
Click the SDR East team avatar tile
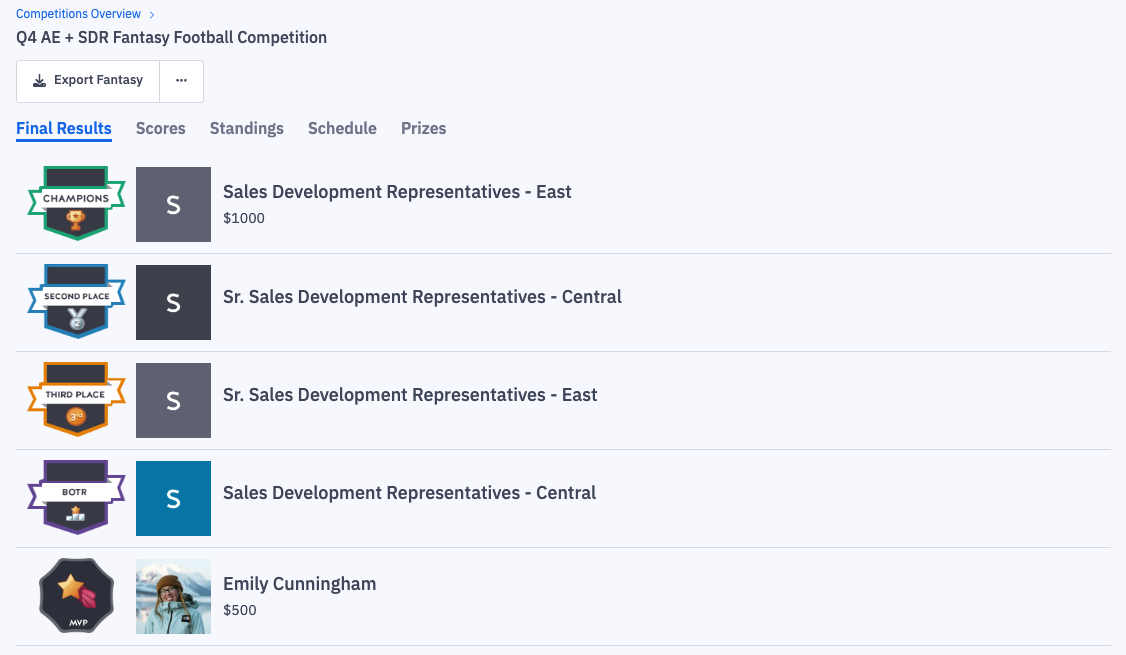[173, 204]
